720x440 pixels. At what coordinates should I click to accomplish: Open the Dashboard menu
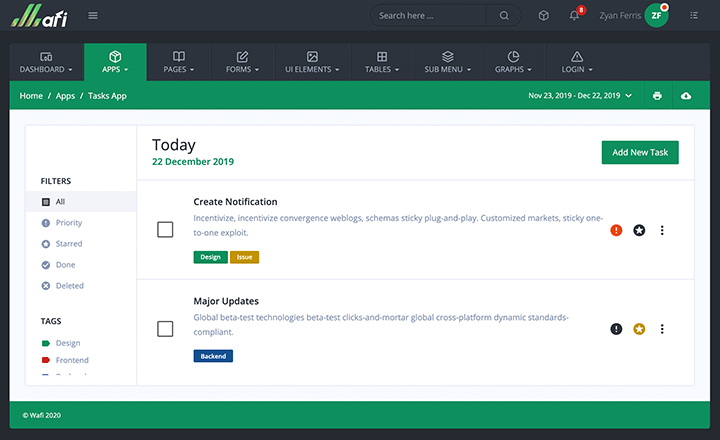[x=46, y=62]
